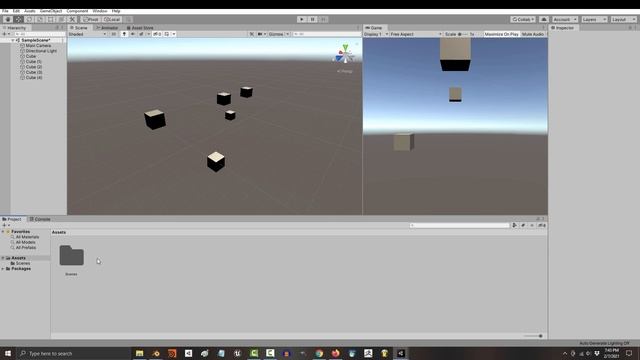The height and width of the screenshot is (360, 640).
Task: Toggle Local/Global handle rotation
Action: [x=112, y=19]
